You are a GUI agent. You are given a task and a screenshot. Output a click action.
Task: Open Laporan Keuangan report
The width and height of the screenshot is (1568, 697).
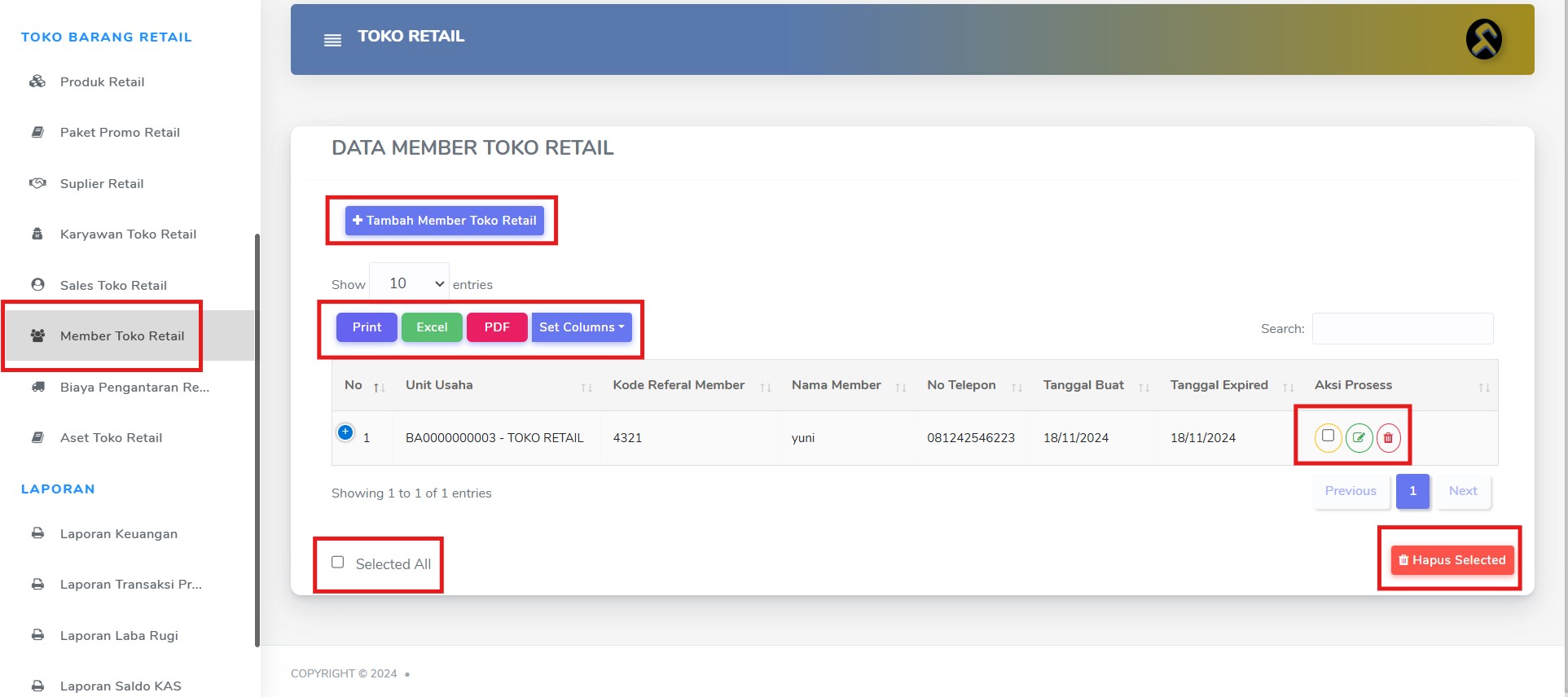[119, 533]
